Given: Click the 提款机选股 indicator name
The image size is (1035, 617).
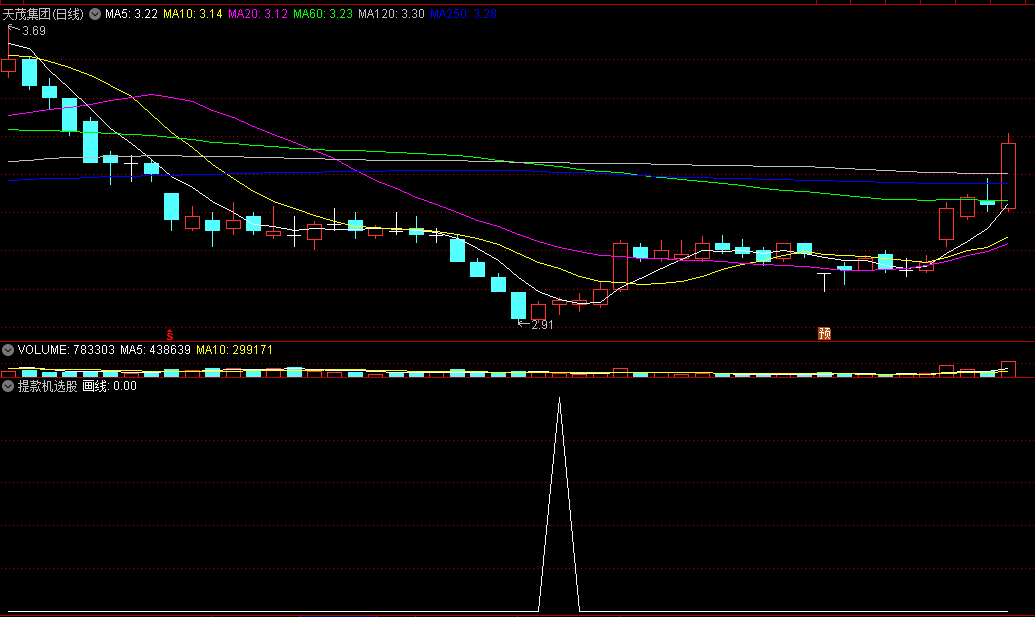Looking at the screenshot, I should click(48, 386).
